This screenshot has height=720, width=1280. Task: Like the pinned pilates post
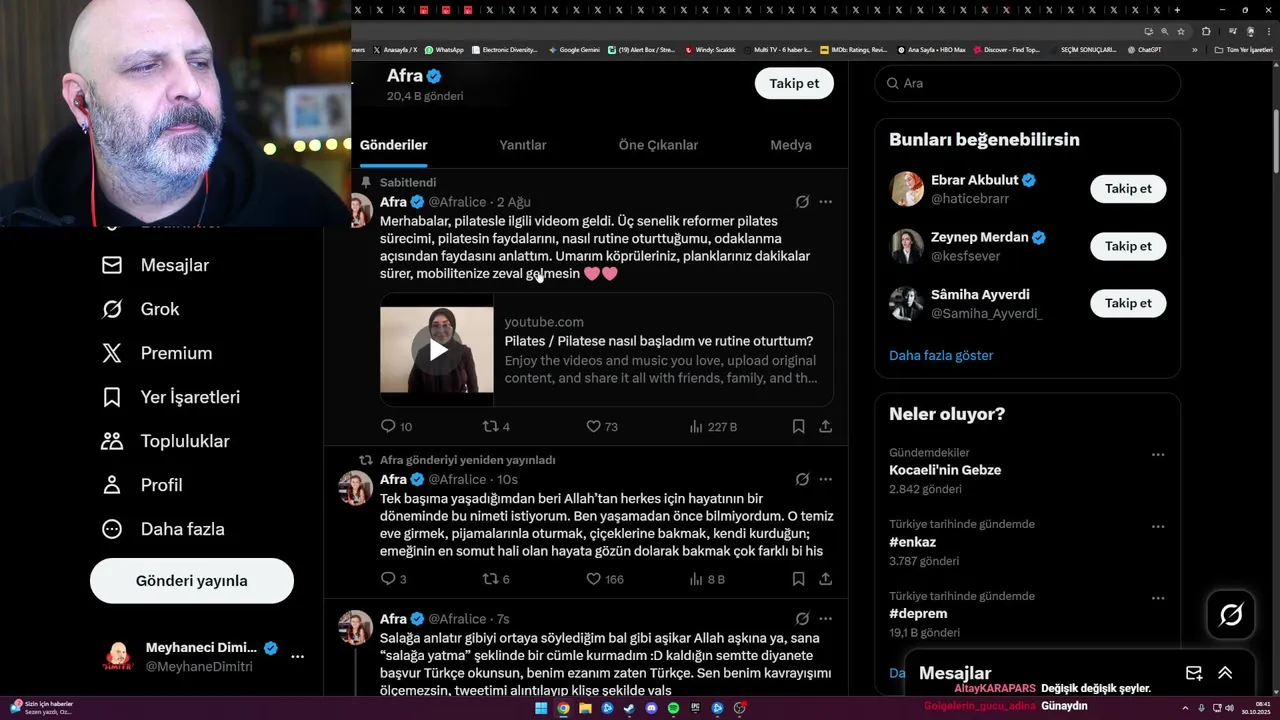point(593,426)
